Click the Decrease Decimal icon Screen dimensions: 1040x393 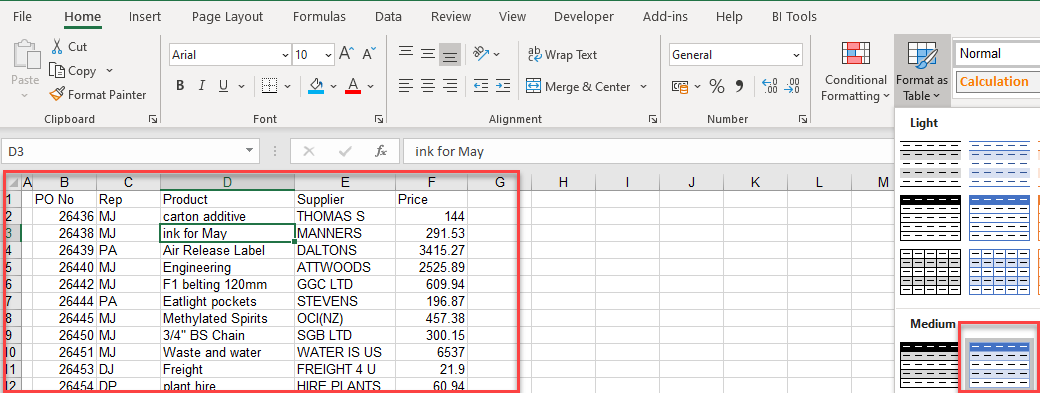coord(792,86)
